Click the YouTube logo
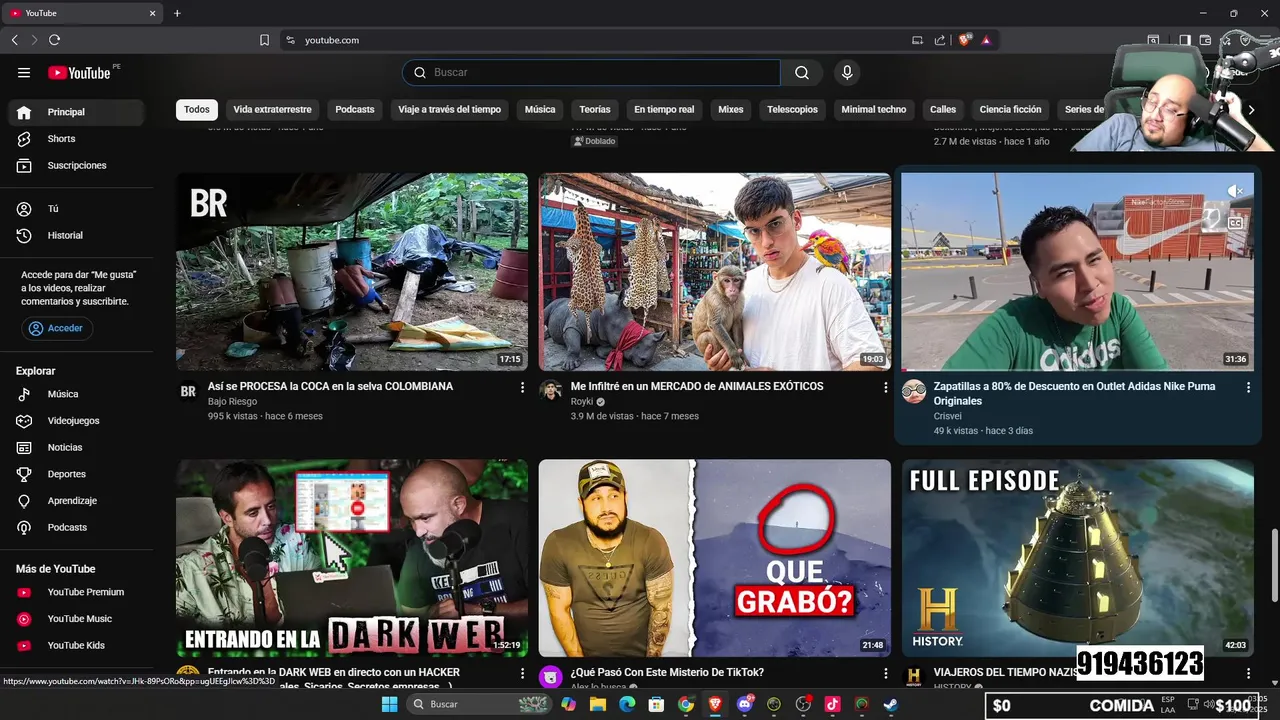The image size is (1280, 720). pos(79,72)
